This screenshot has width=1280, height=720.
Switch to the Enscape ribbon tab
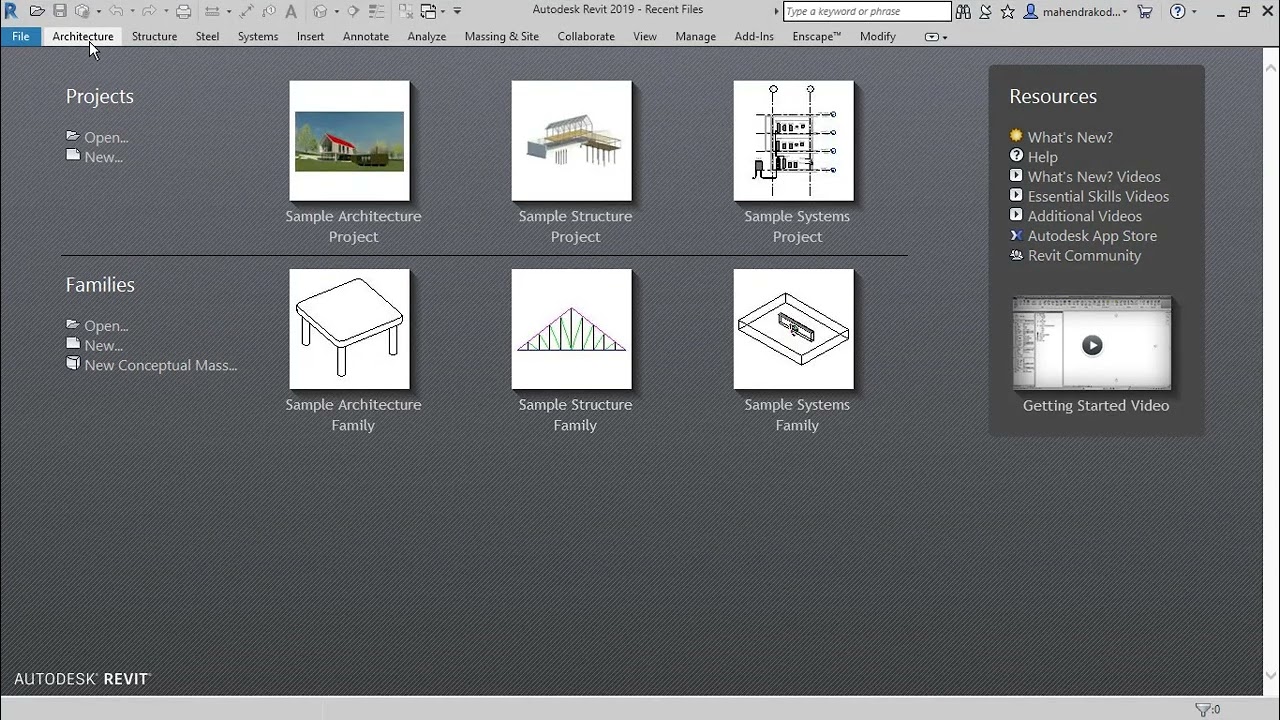(816, 36)
